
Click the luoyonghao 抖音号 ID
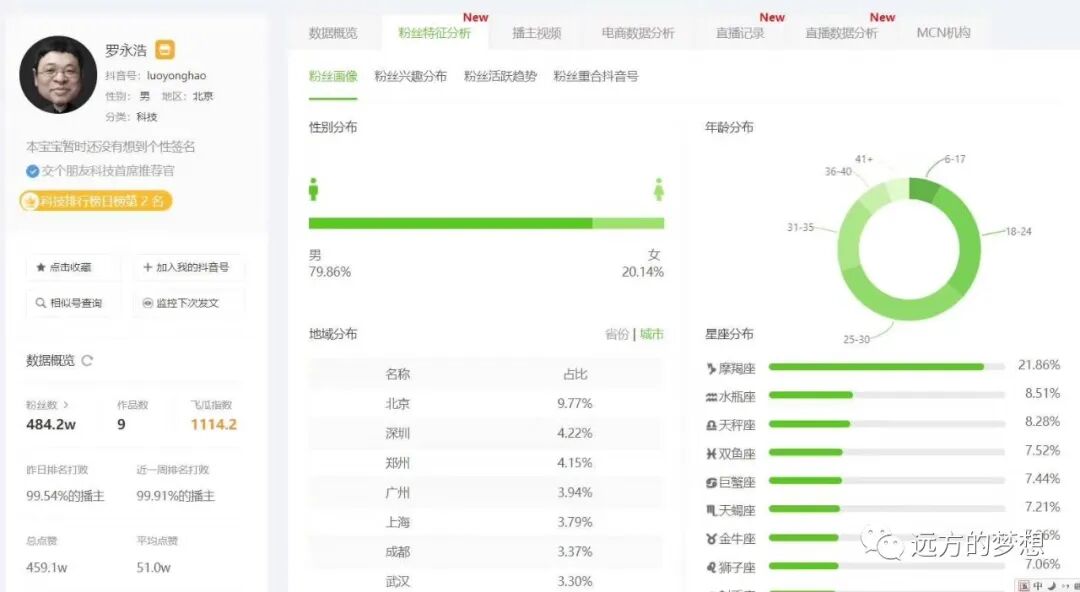coord(176,76)
